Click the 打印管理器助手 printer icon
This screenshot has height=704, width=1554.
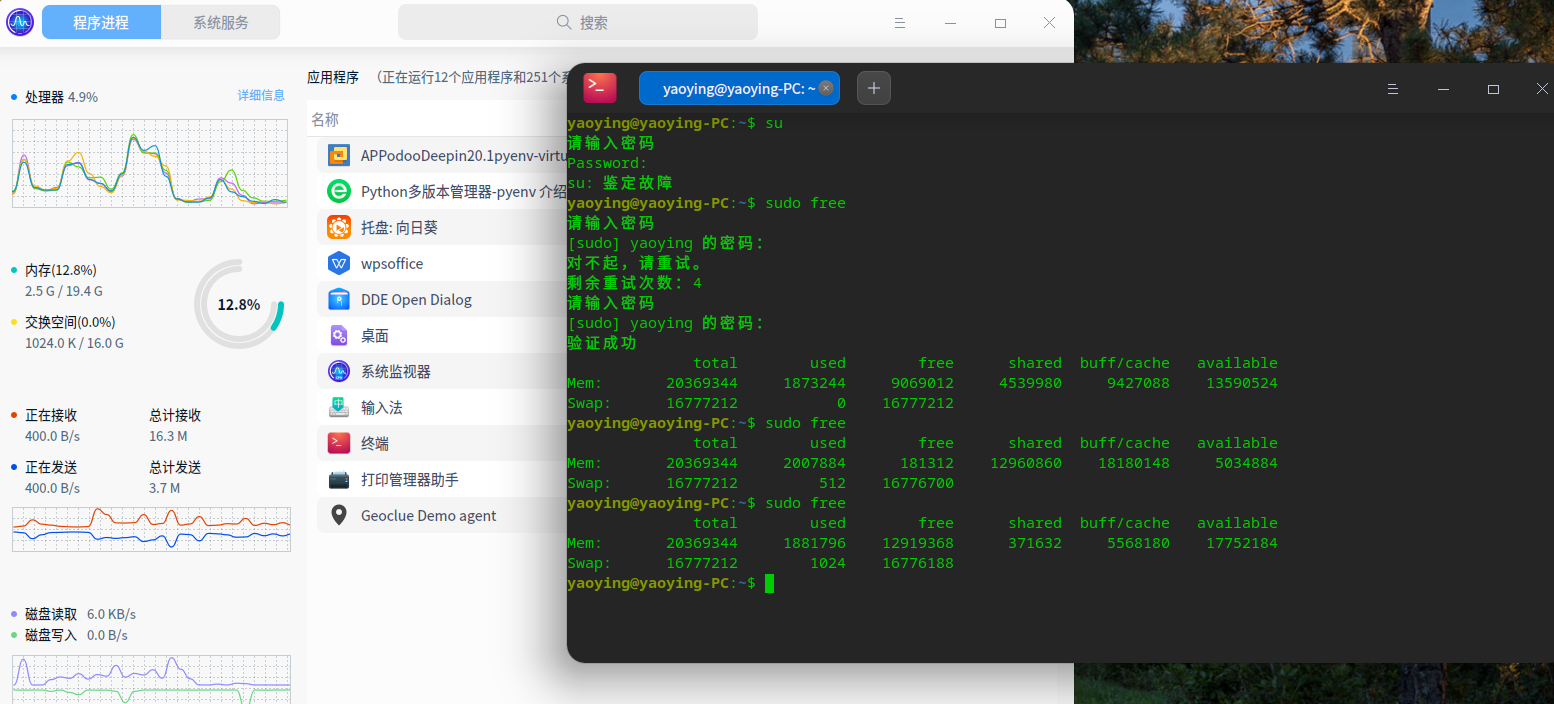(339, 479)
